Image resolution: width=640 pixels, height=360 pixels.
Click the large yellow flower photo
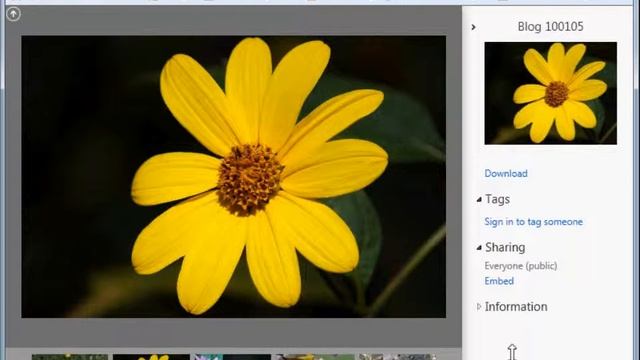click(x=233, y=177)
